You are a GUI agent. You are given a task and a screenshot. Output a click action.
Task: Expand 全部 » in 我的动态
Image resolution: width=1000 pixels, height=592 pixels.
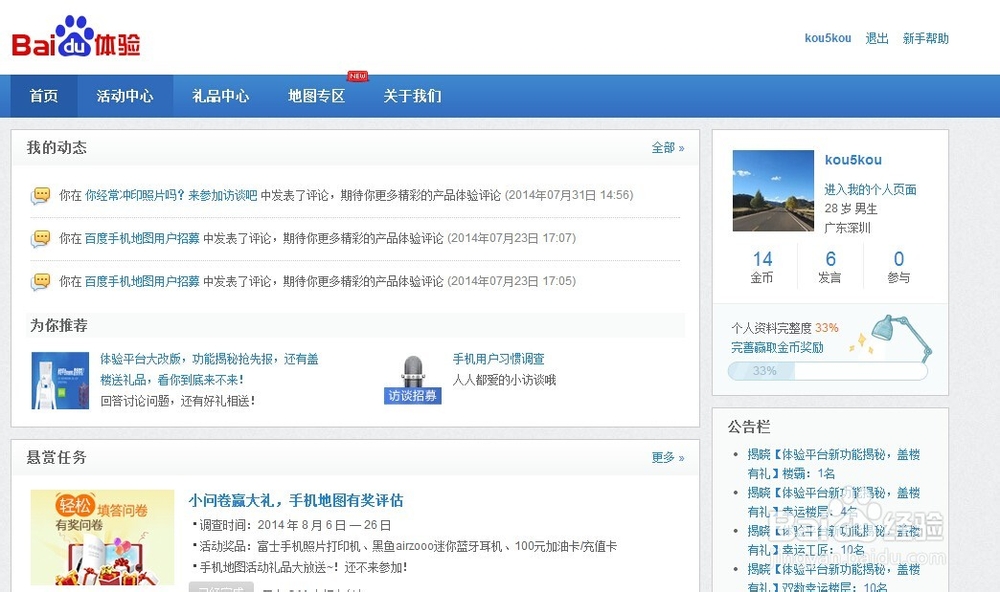tap(668, 148)
